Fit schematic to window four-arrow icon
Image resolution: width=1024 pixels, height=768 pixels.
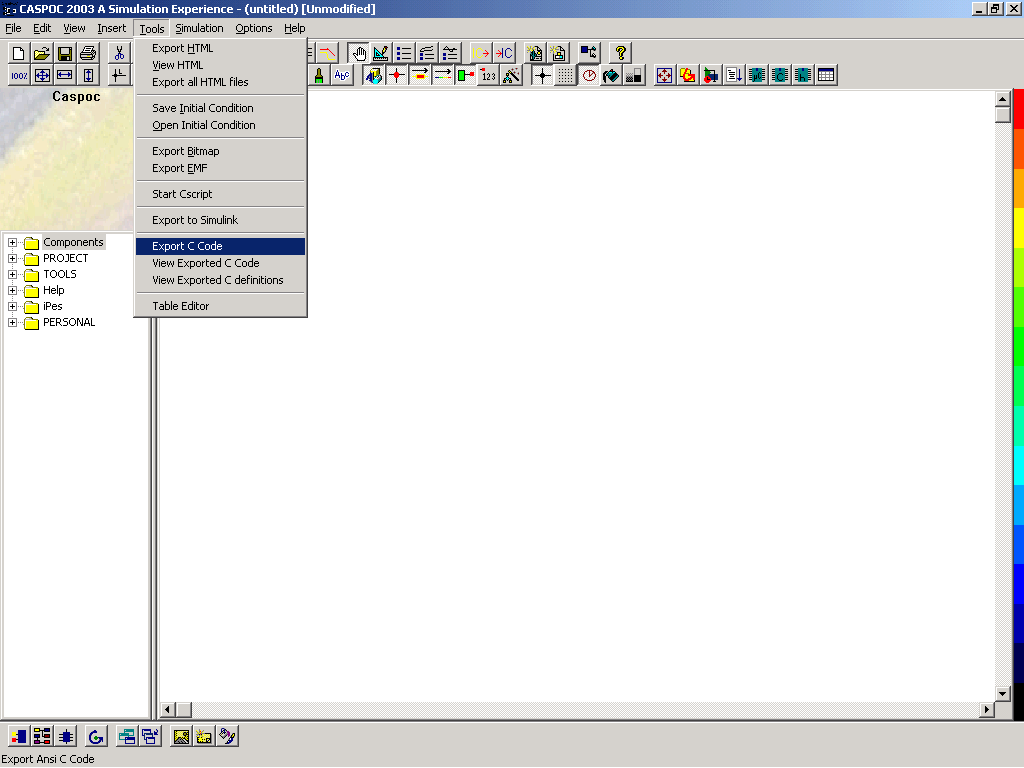point(42,76)
